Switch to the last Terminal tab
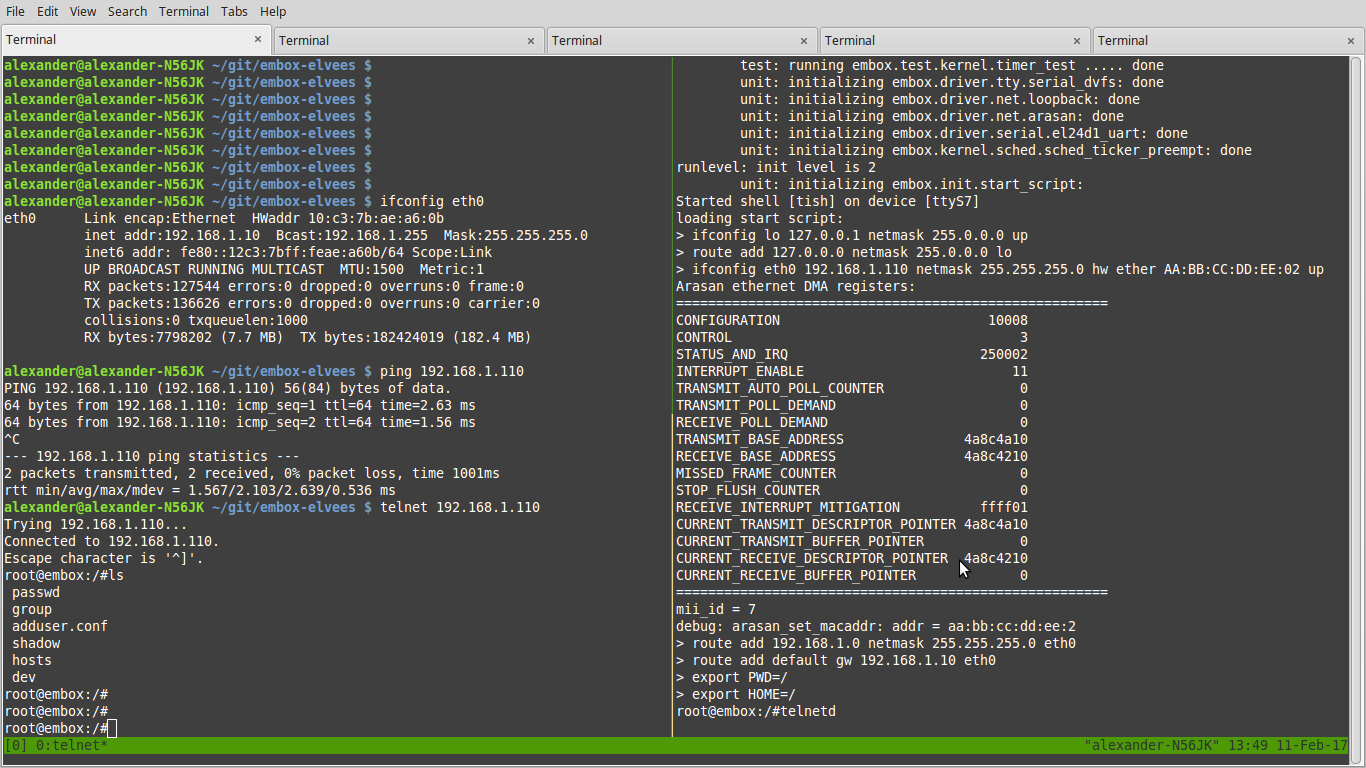The height and width of the screenshot is (768, 1366). [1228, 41]
